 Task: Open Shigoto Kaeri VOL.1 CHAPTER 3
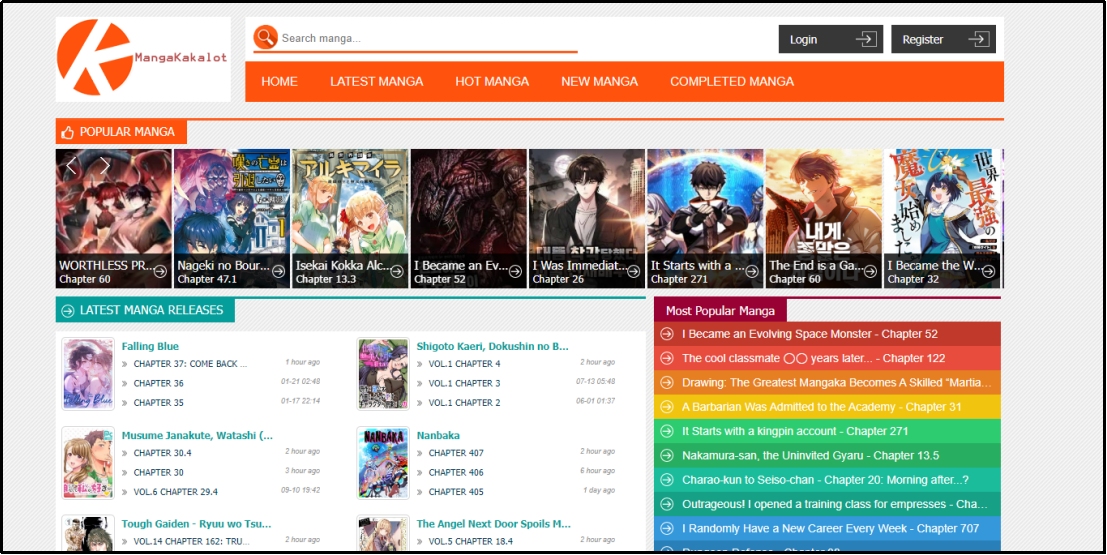tap(465, 383)
